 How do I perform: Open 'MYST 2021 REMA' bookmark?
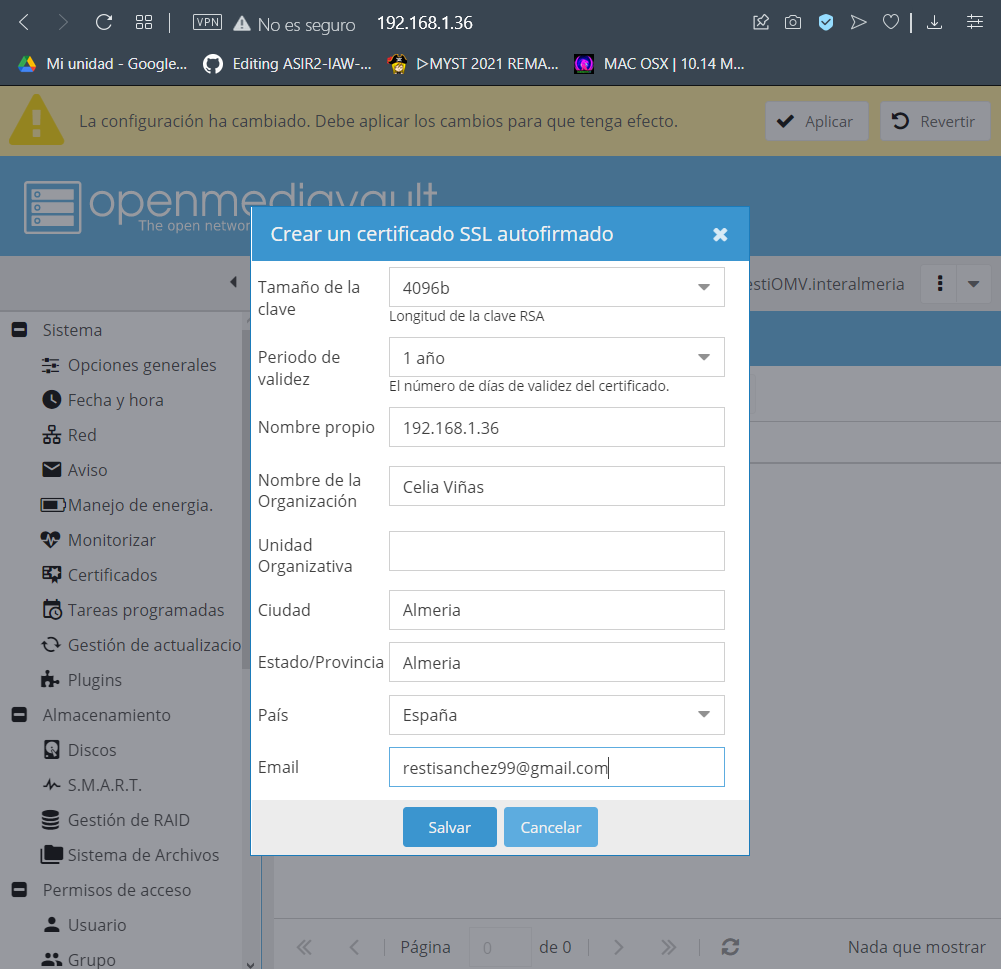click(473, 64)
